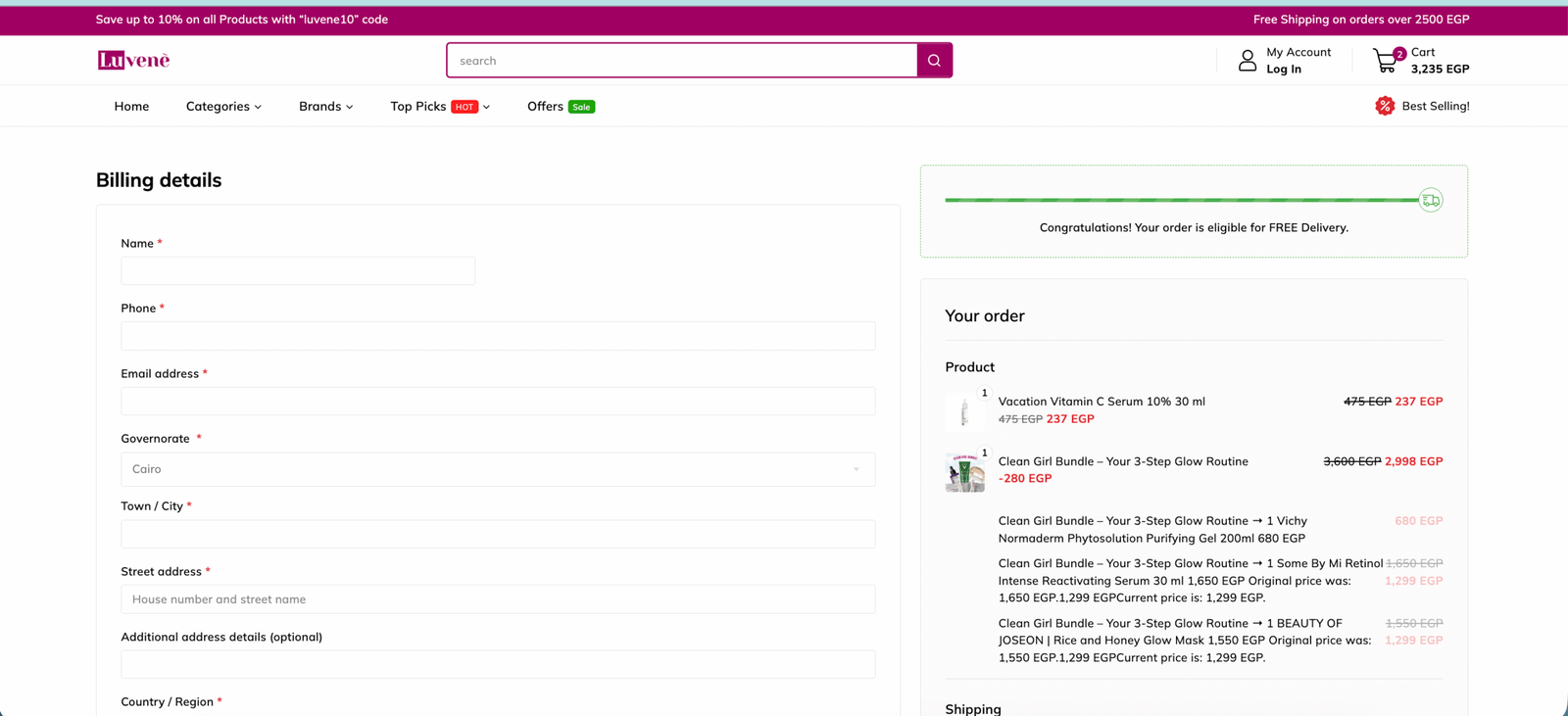Expand the Brands dropdown menu

(325, 106)
